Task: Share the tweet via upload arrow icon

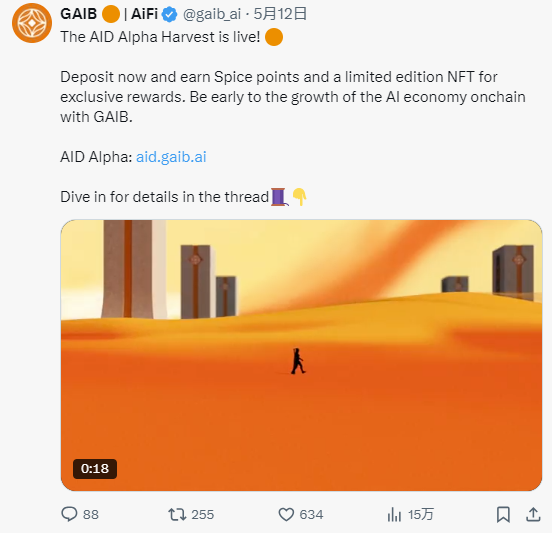Action: point(533,514)
